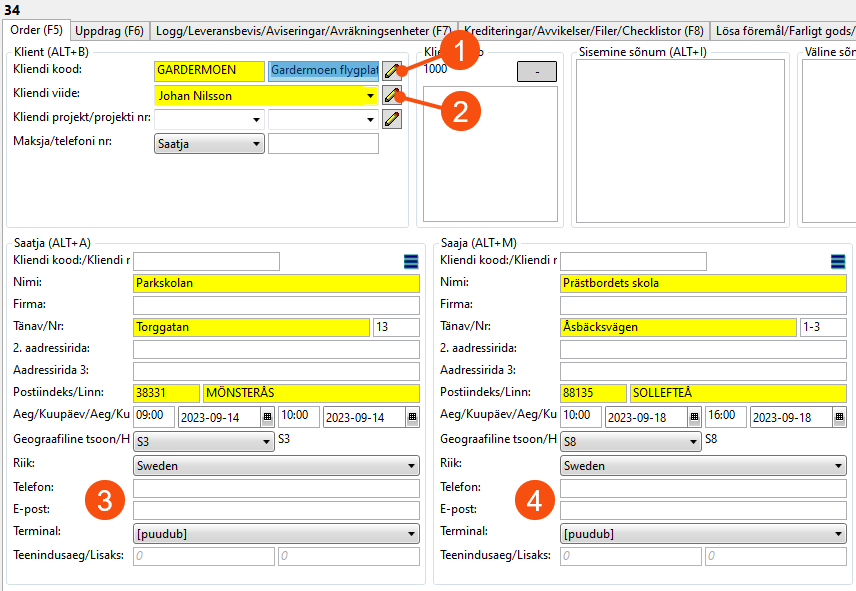Open calendar for Saaja 2023-09-18 end date

coord(839,417)
